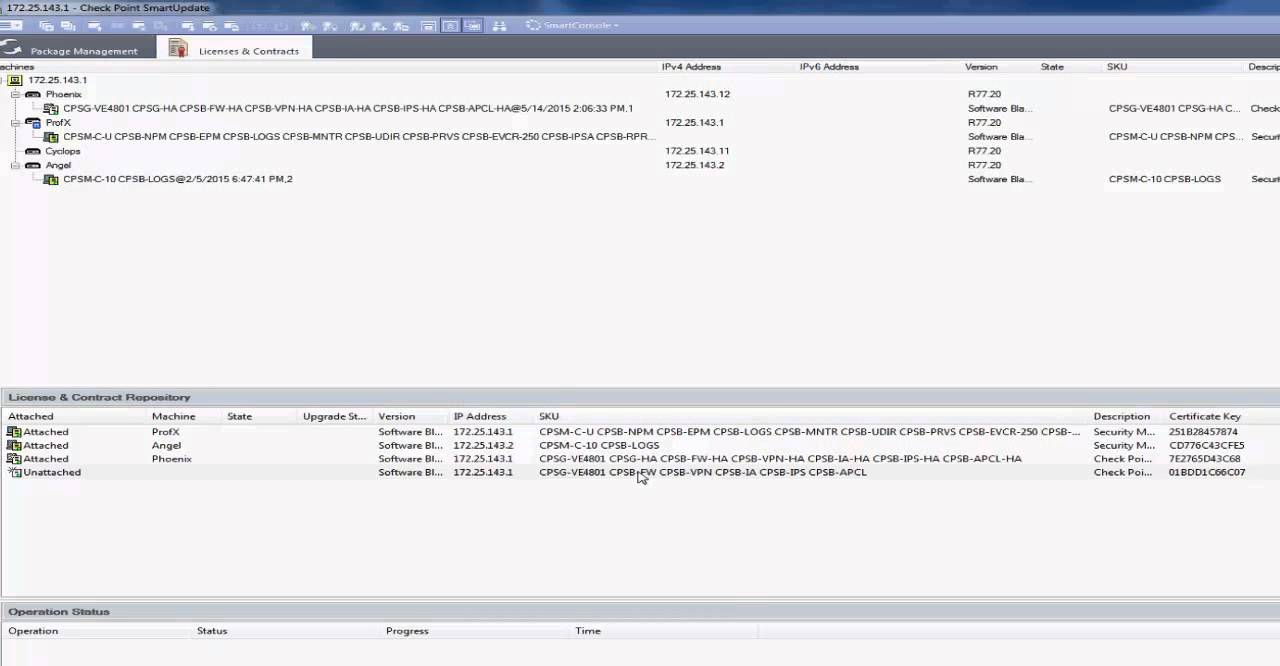1280x666 pixels.
Task: Click Attached icon in Phoenix repository row
Action: tap(14, 459)
